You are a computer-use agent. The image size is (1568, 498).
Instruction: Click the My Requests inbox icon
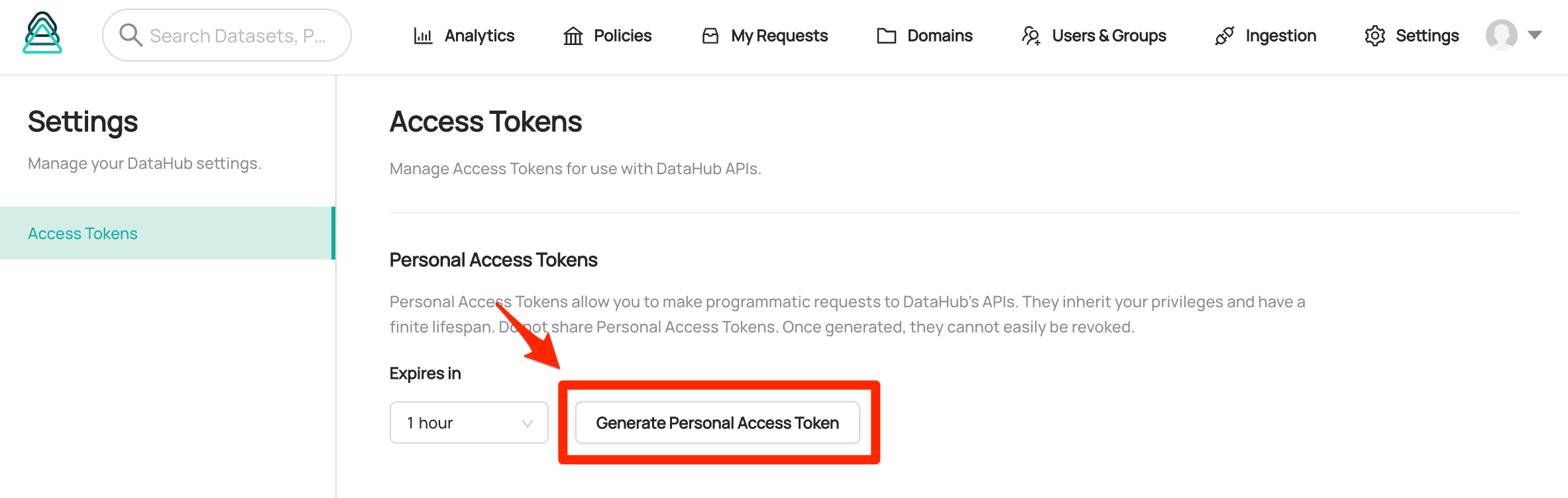click(710, 36)
